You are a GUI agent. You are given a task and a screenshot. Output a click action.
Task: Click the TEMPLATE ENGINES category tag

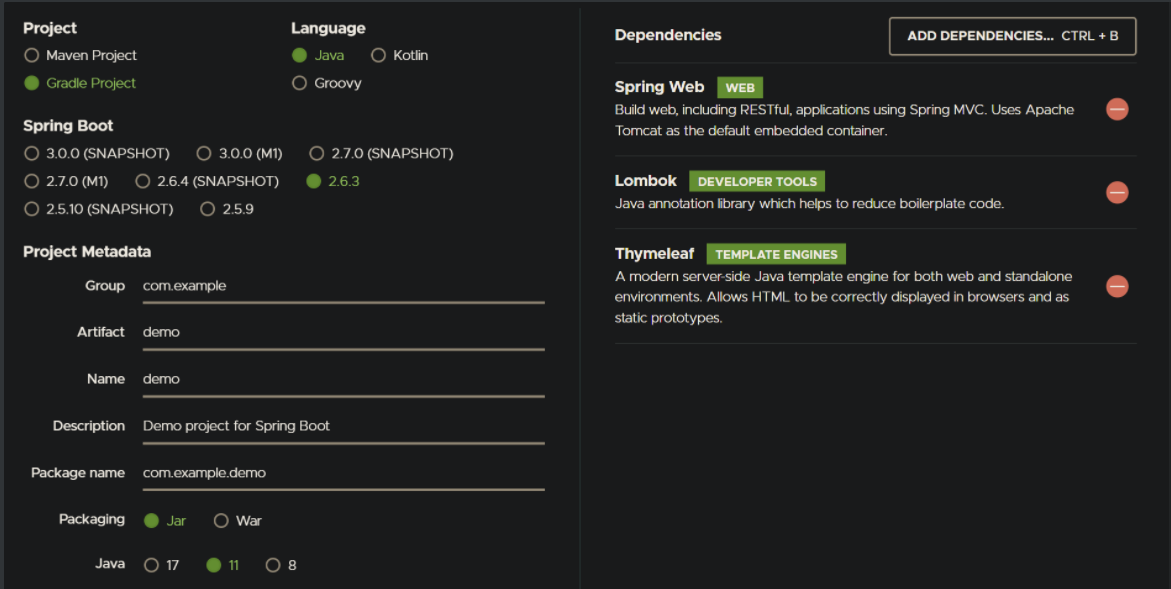tap(776, 254)
